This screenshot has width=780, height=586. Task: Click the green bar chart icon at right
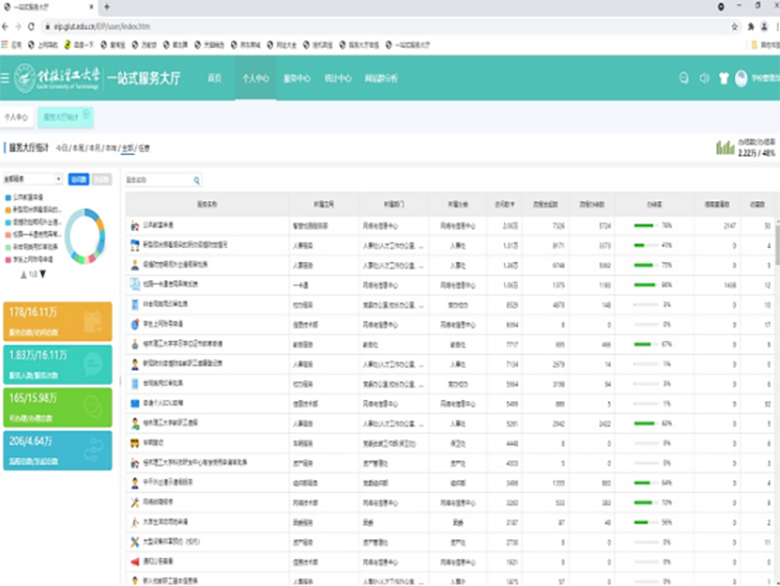pos(725,148)
